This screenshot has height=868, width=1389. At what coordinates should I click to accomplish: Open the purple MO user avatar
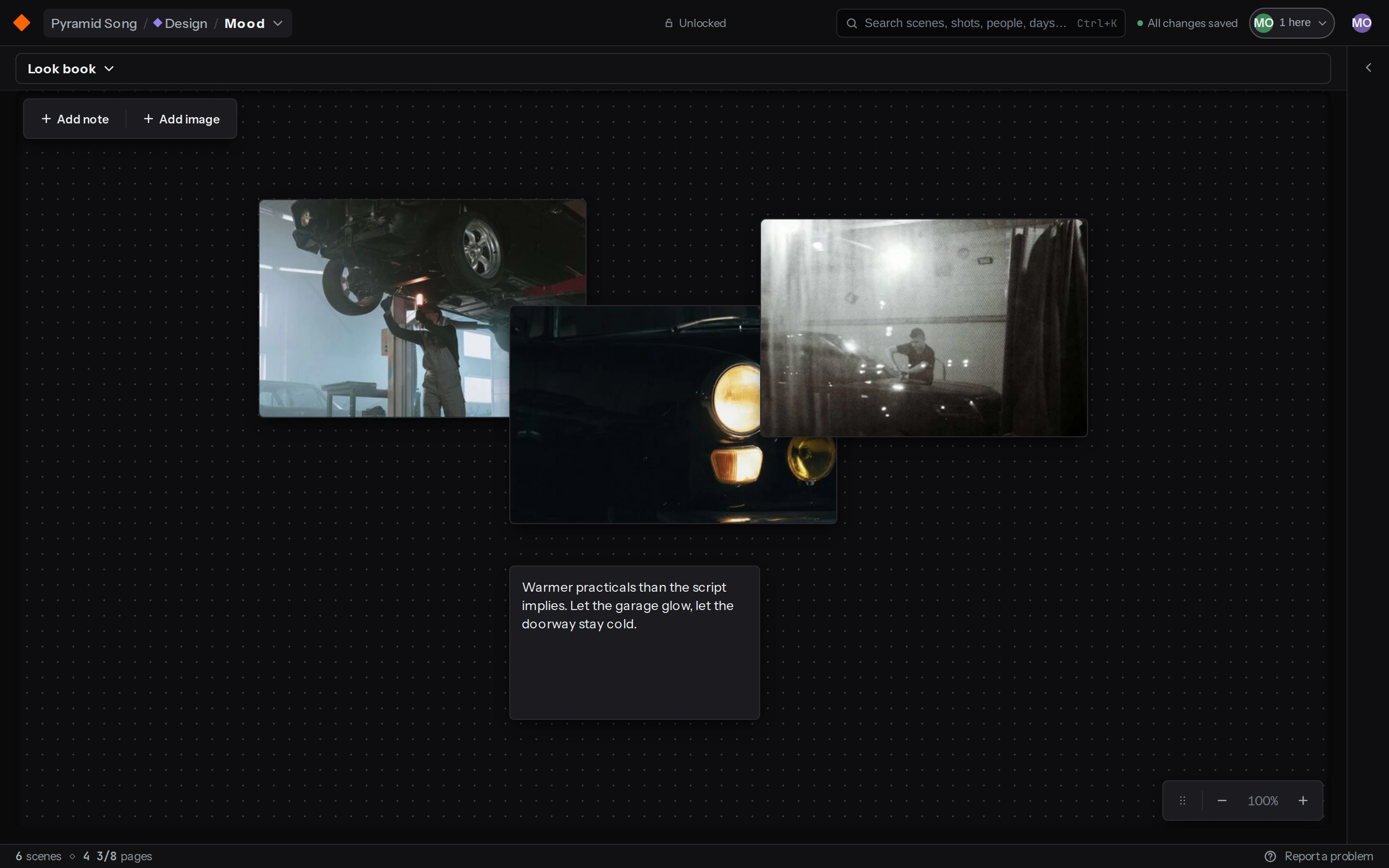[x=1362, y=23]
